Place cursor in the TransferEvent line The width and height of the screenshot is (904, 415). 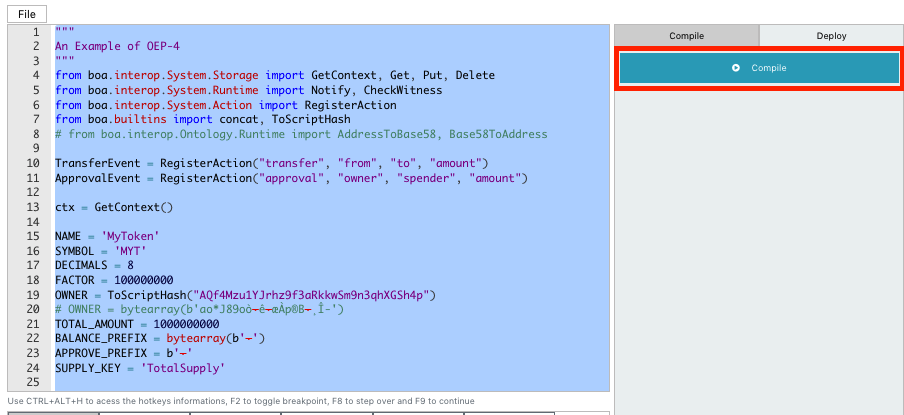[x=250, y=163]
